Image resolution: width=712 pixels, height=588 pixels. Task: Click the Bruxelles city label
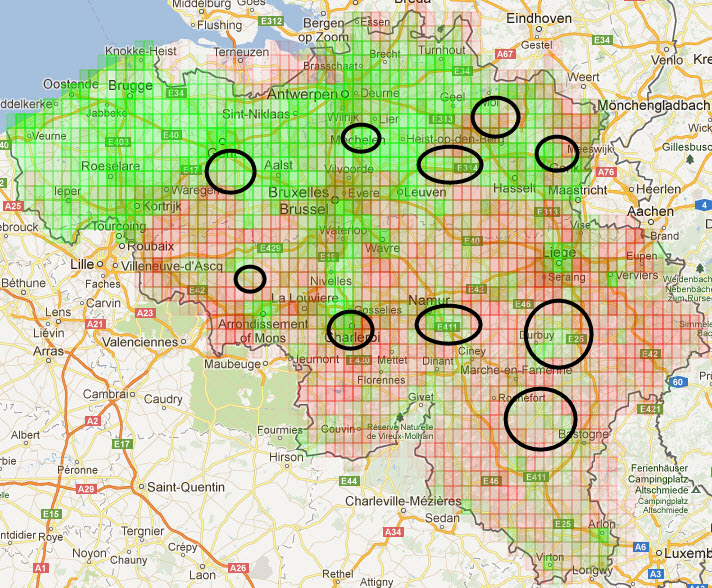(299, 191)
